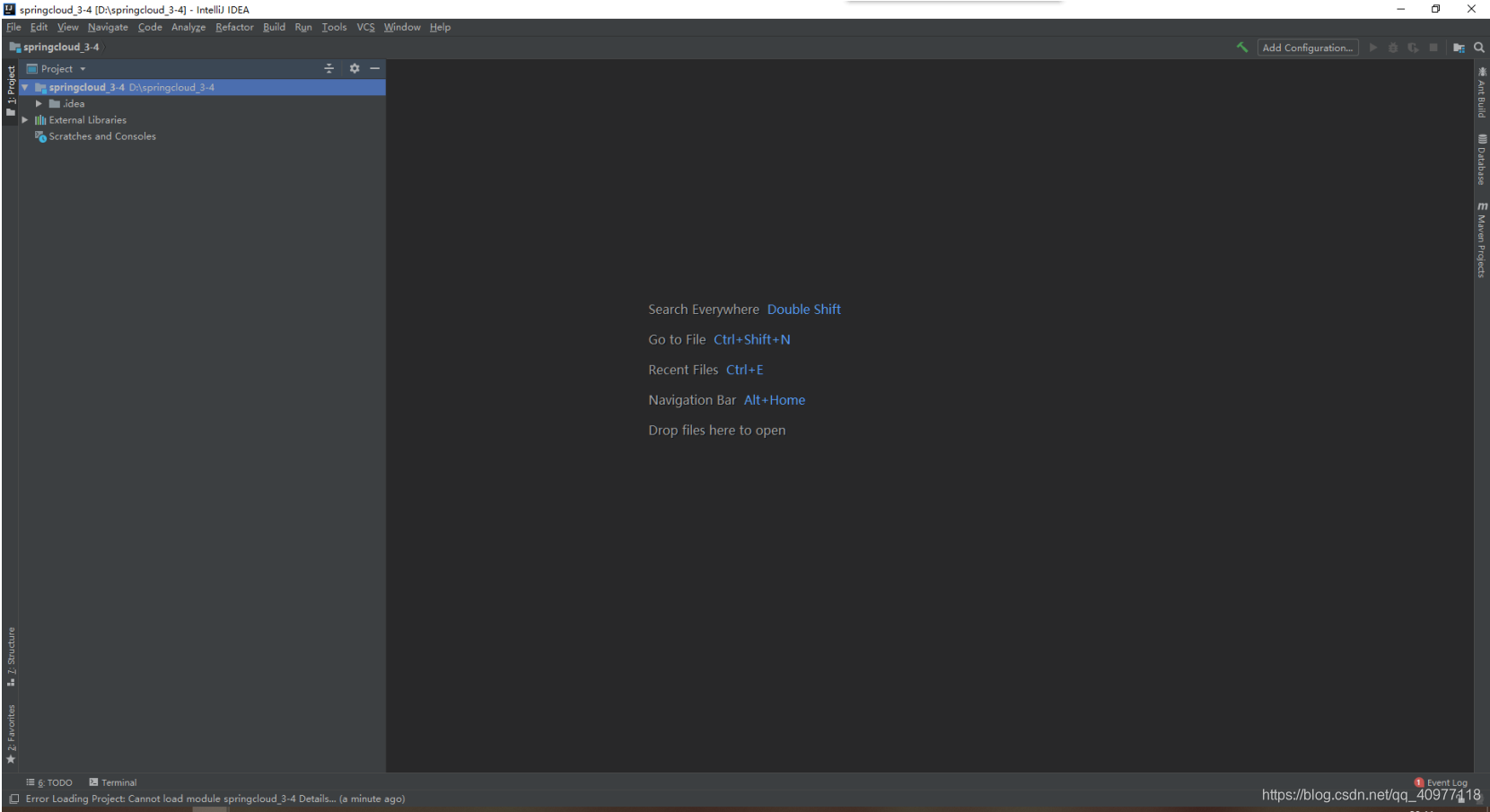Open the Event Log
The image size is (1490, 812).
coord(1441,782)
